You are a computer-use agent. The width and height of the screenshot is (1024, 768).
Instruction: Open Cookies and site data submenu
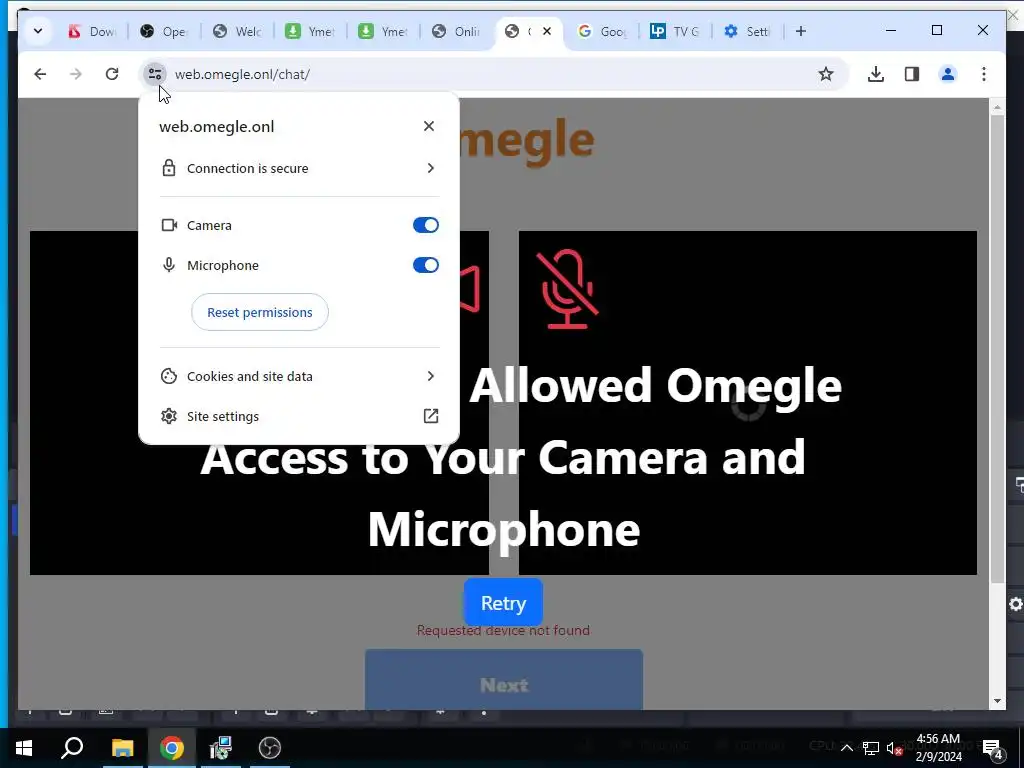299,376
